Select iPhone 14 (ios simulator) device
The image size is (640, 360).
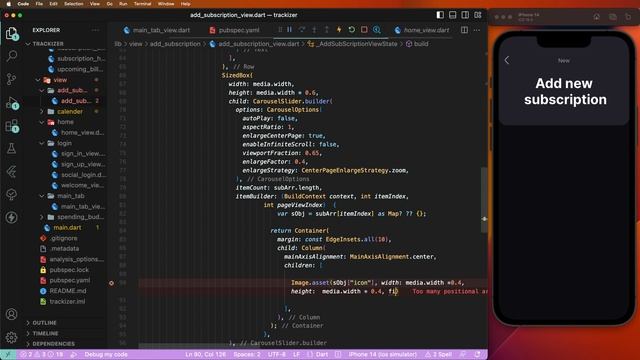[x=382, y=354]
